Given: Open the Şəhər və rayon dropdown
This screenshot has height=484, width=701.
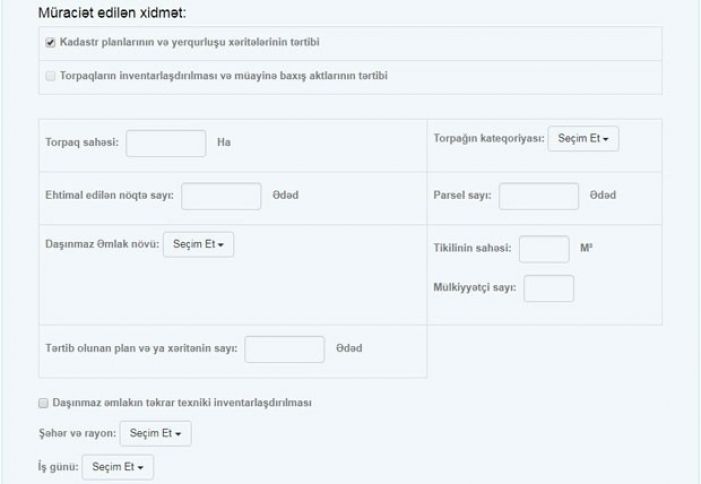Looking at the screenshot, I should point(155,434).
